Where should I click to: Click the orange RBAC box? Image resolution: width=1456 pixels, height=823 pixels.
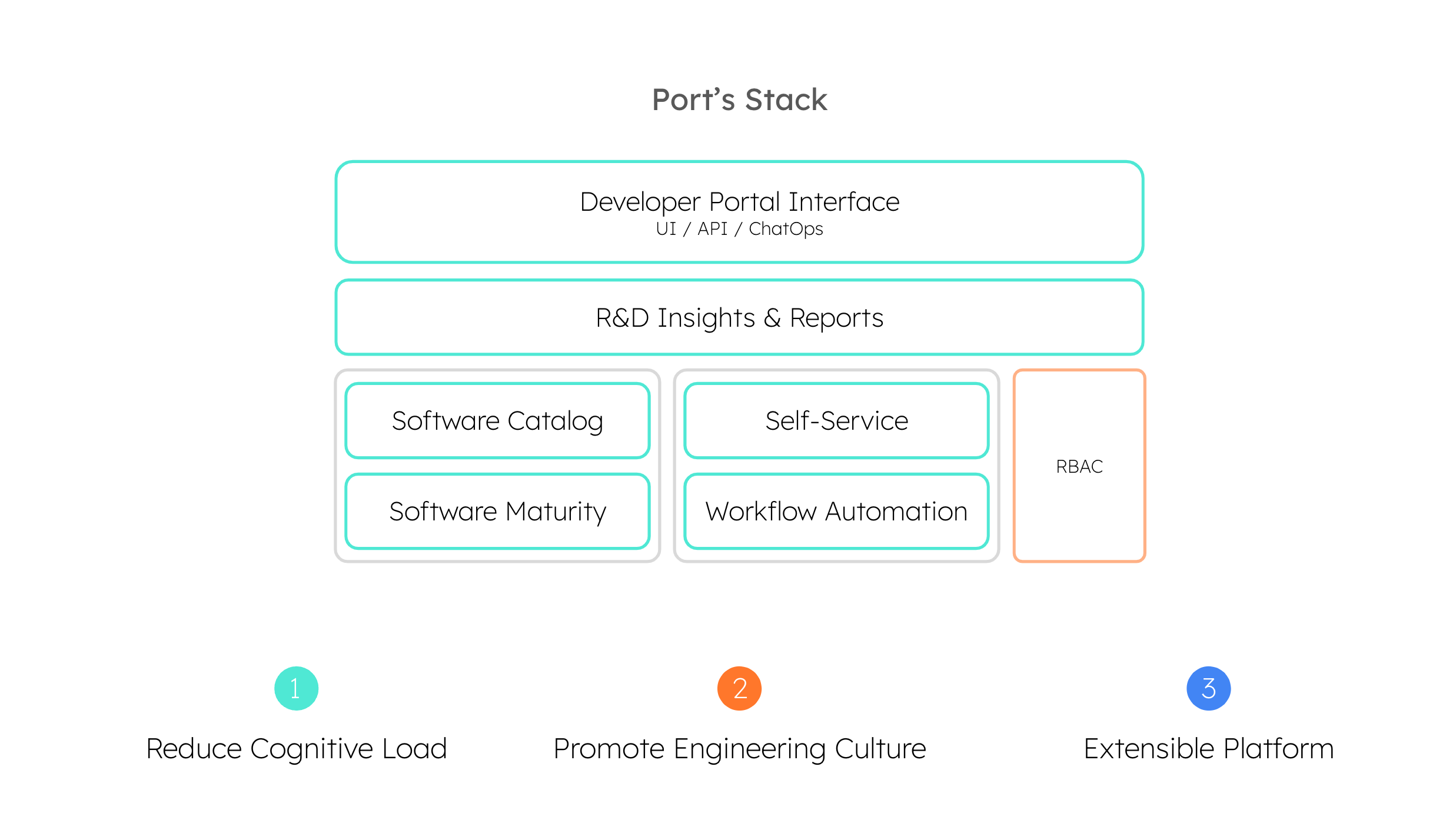pos(1079,466)
